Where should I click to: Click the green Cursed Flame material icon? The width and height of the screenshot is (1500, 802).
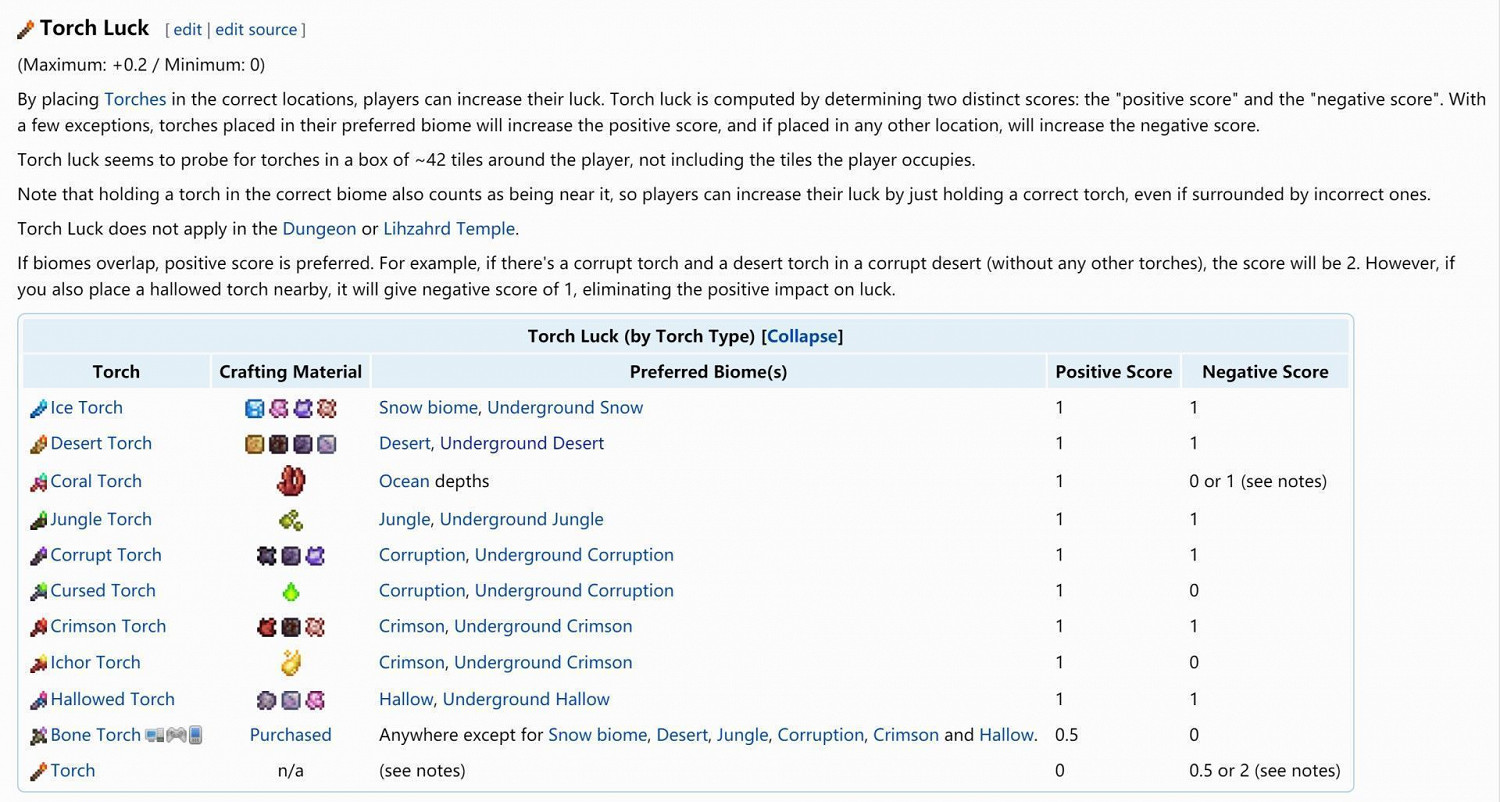290,591
